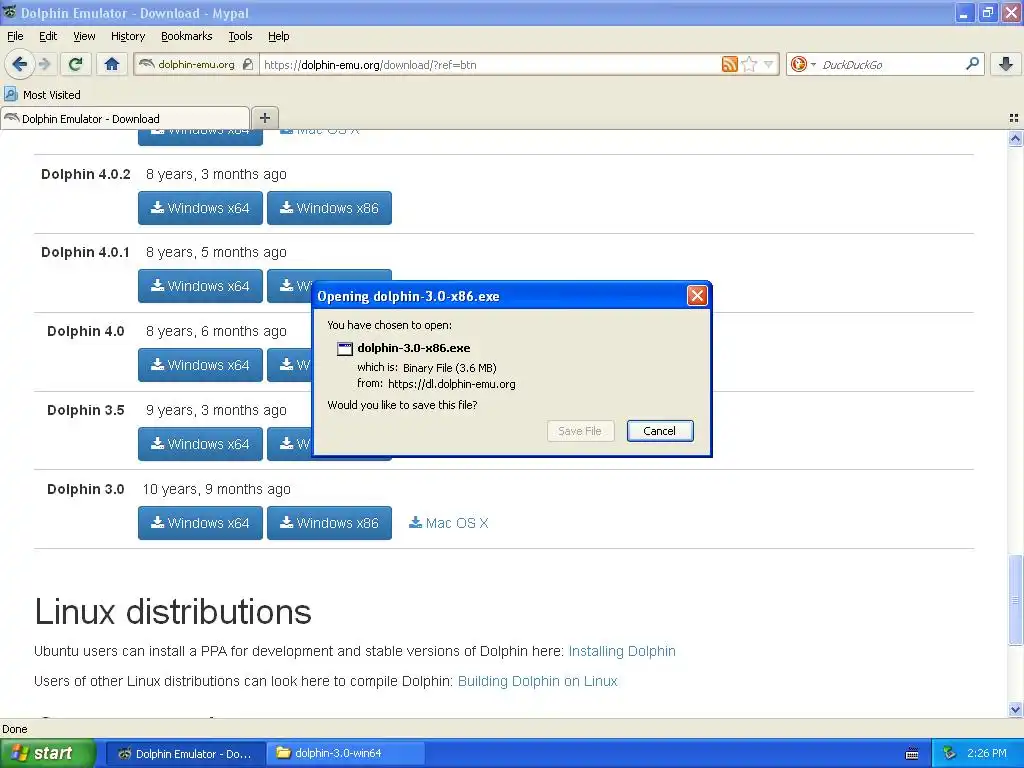Select the Dolphin Emulator - Download tab
The image size is (1024, 768).
coord(125,119)
